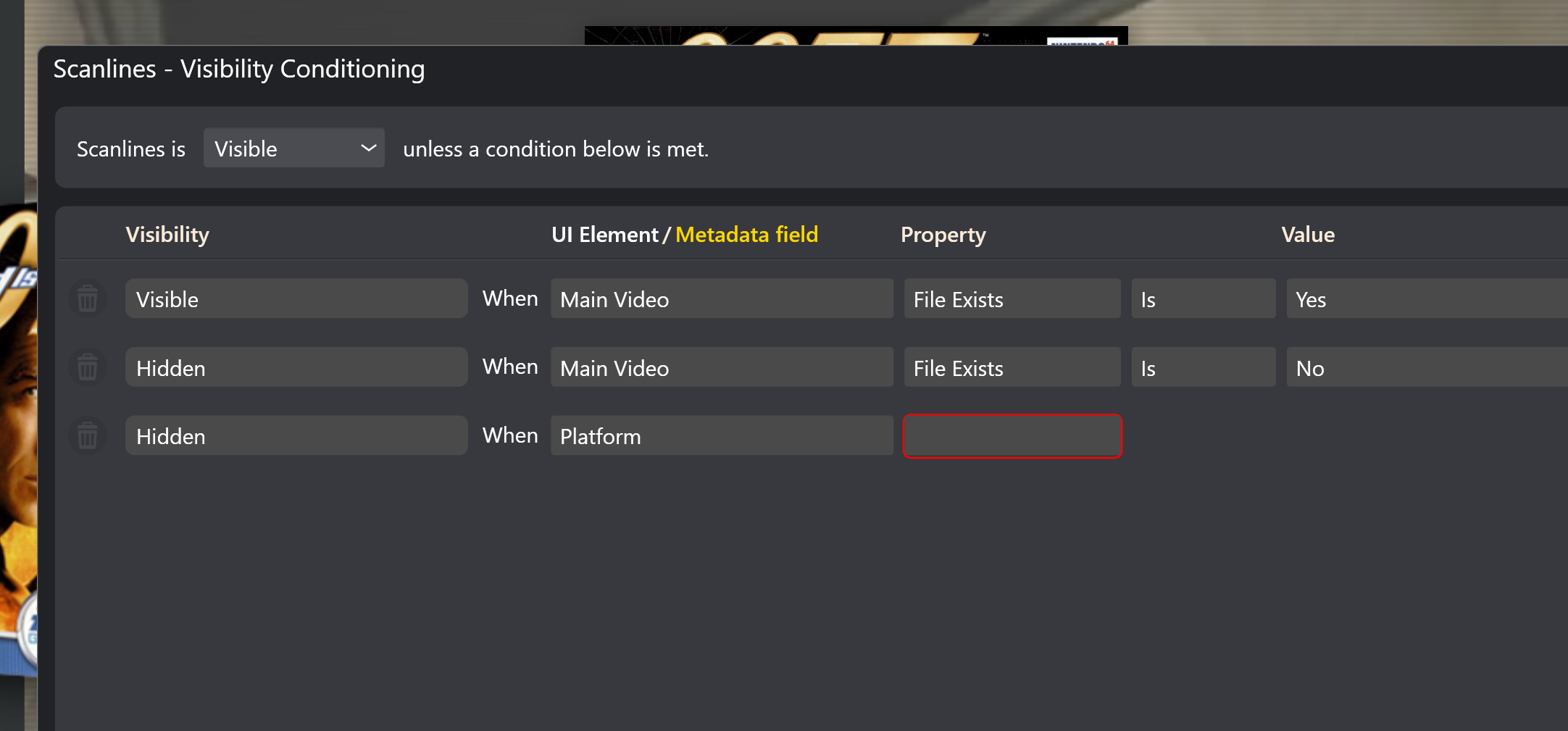
Task: Expand the Scanlines default visibility chevron
Action: tap(368, 149)
